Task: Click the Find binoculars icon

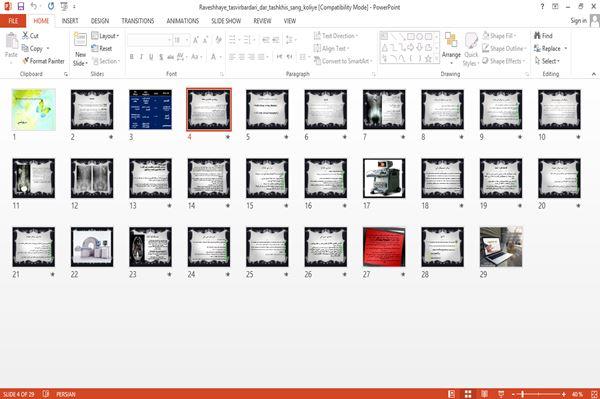Action: [543, 36]
